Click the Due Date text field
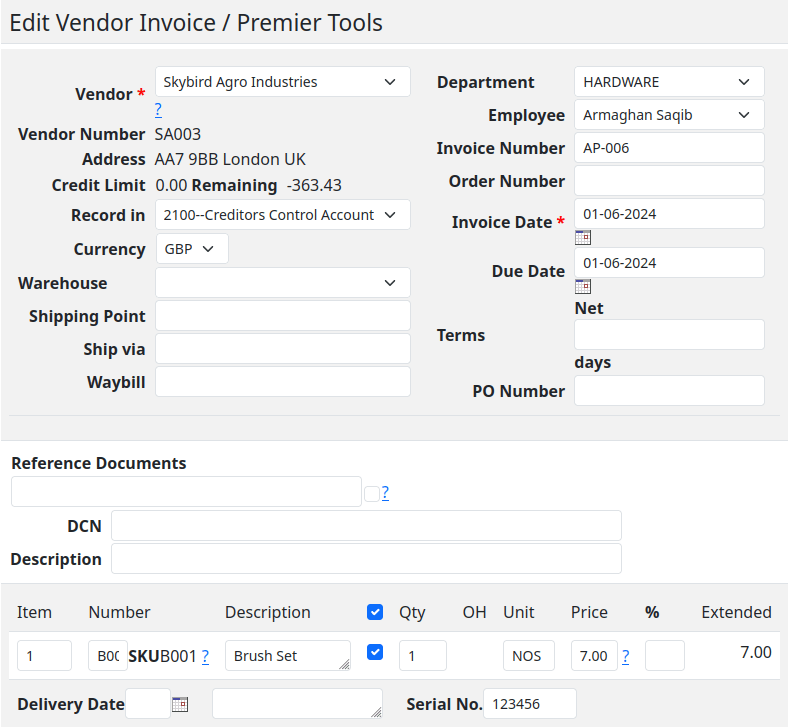This screenshot has width=793, height=727. 669,263
